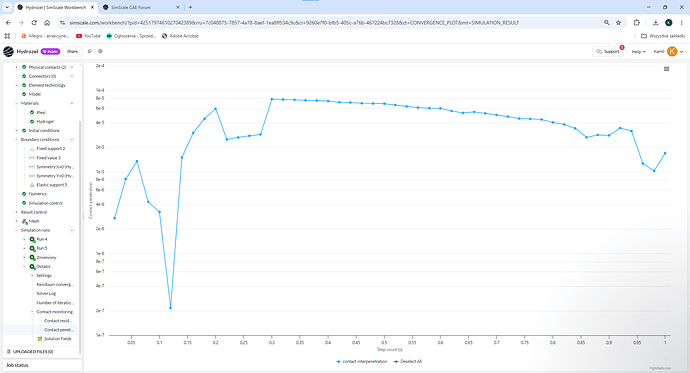Reload the browser page

(x=34, y=22)
